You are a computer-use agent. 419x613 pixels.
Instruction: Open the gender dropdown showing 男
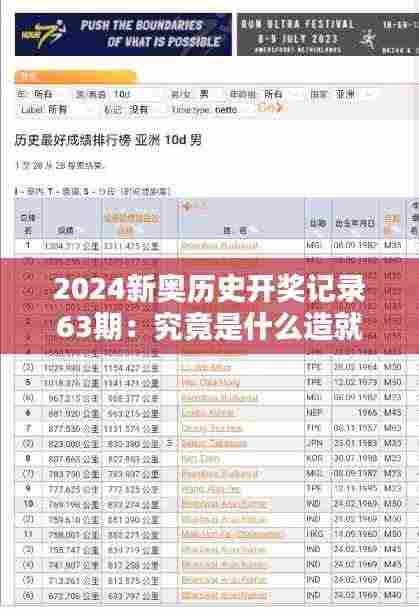(x=211, y=94)
